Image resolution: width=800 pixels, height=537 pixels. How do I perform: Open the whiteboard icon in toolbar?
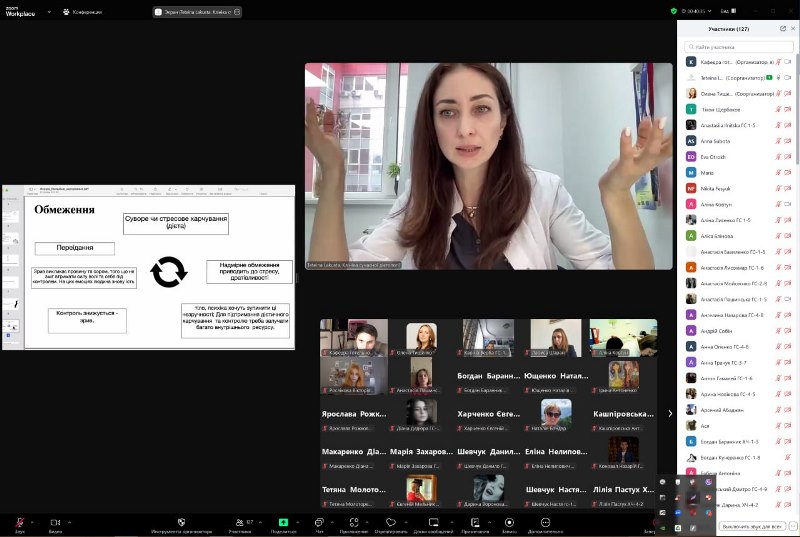point(433,522)
